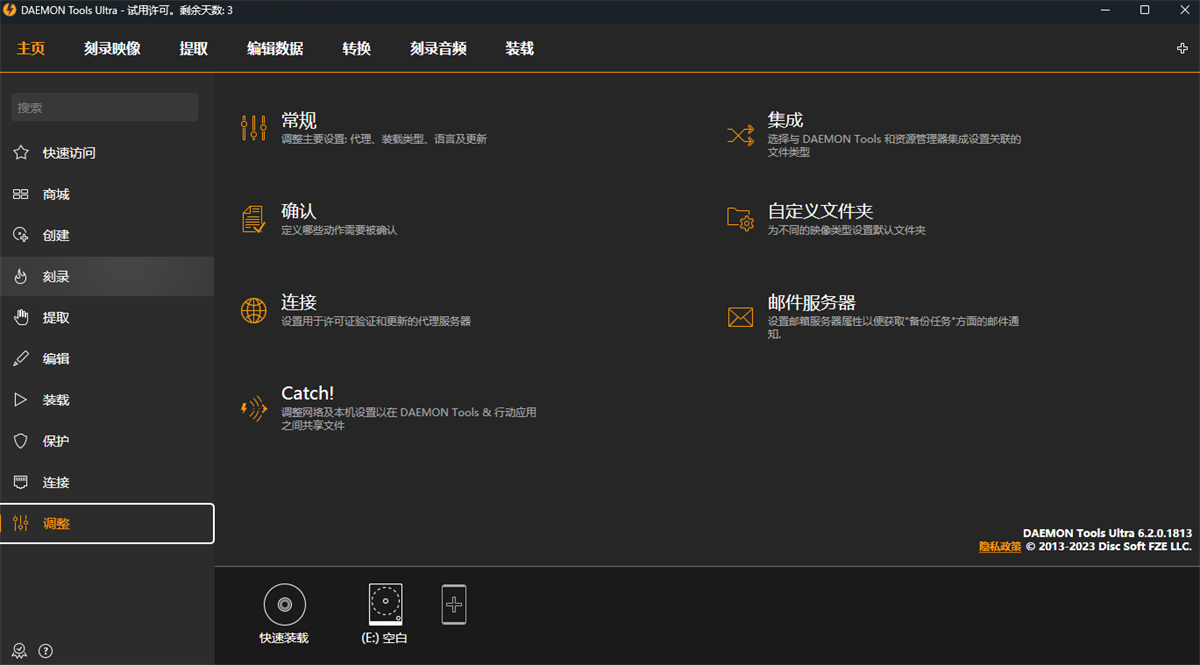Open the 刻录音频 tab
Viewport: 1200px width, 665px height.
438,48
